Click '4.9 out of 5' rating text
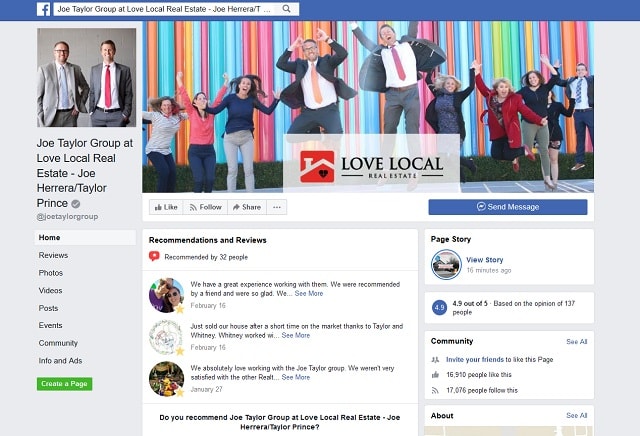640x436 pixels. pos(470,303)
